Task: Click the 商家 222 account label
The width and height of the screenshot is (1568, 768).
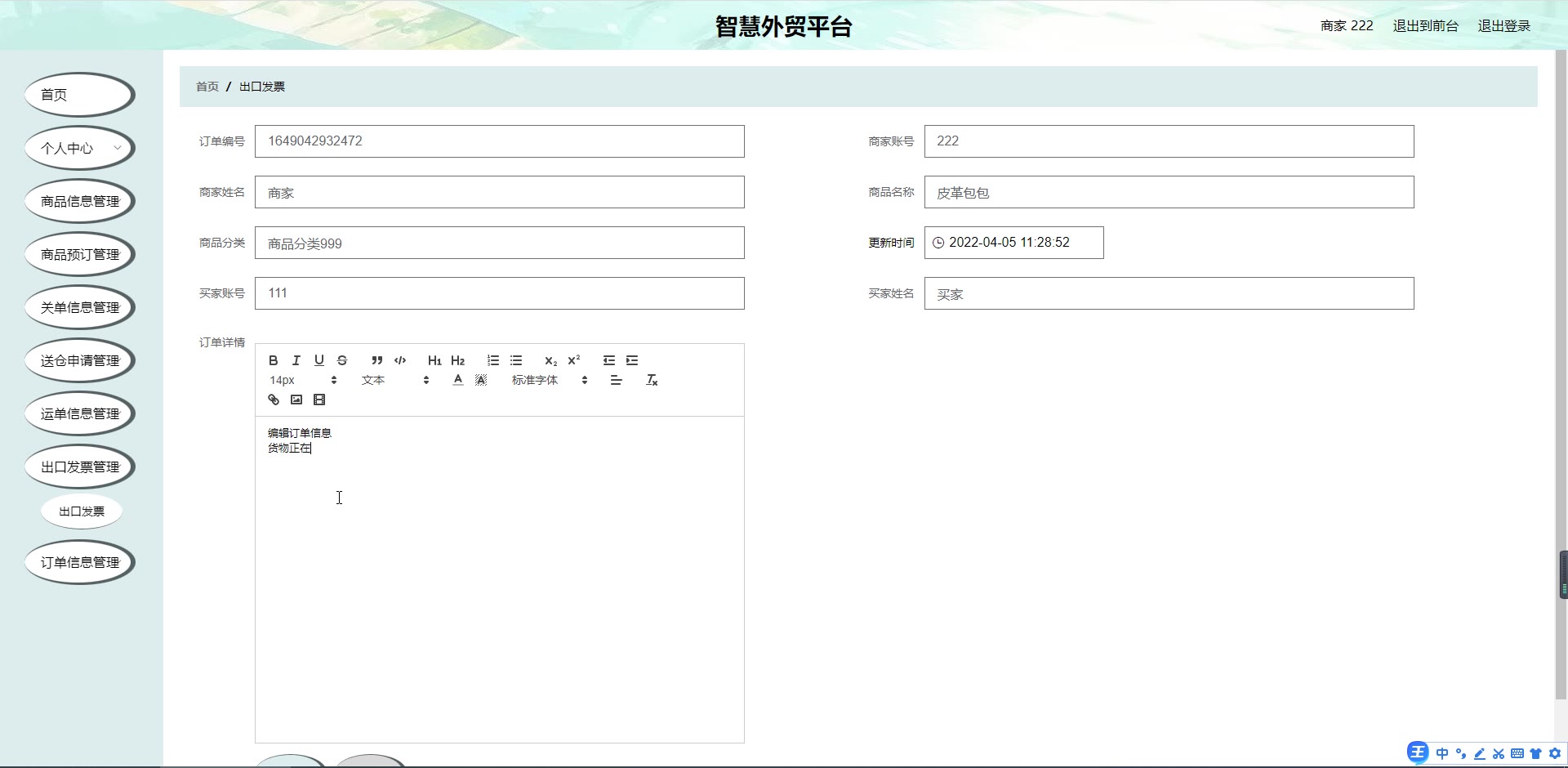Action: (1347, 26)
